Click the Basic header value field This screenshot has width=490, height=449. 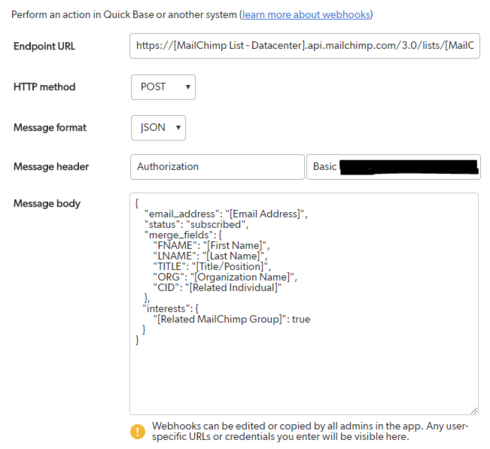click(393, 167)
